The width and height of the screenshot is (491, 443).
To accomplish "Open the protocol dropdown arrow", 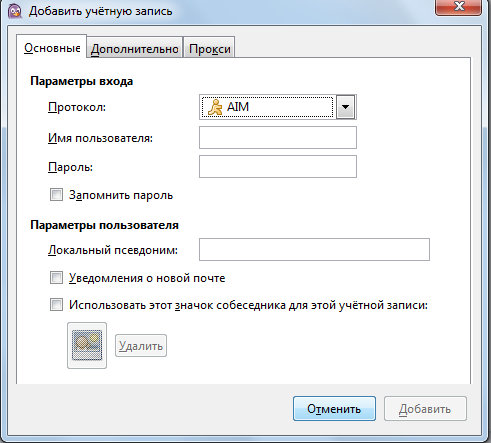I will coord(345,107).
